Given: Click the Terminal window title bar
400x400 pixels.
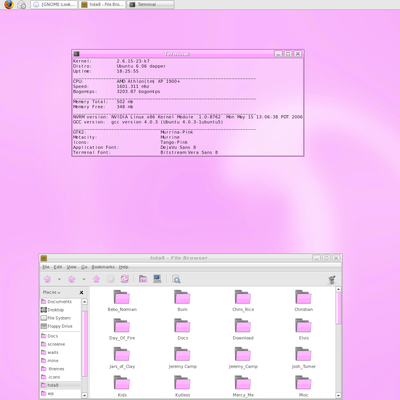Looking at the screenshot, I should 177,54.
